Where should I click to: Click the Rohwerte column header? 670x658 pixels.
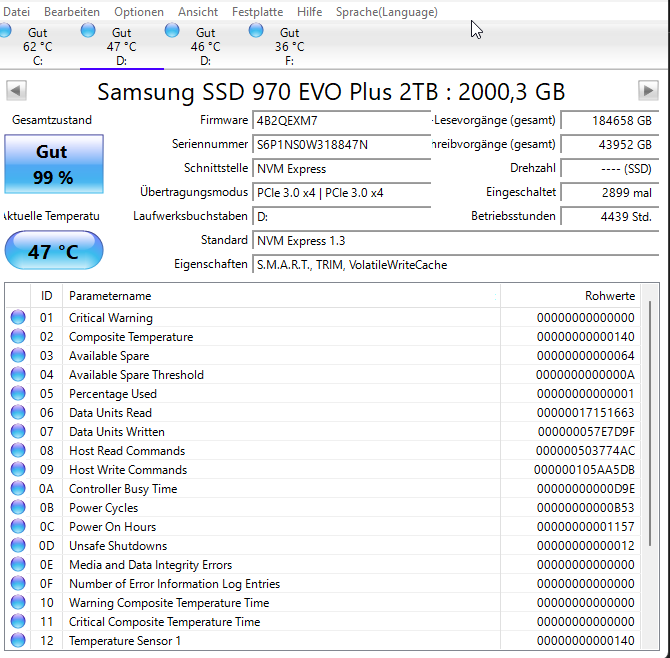click(x=570, y=296)
